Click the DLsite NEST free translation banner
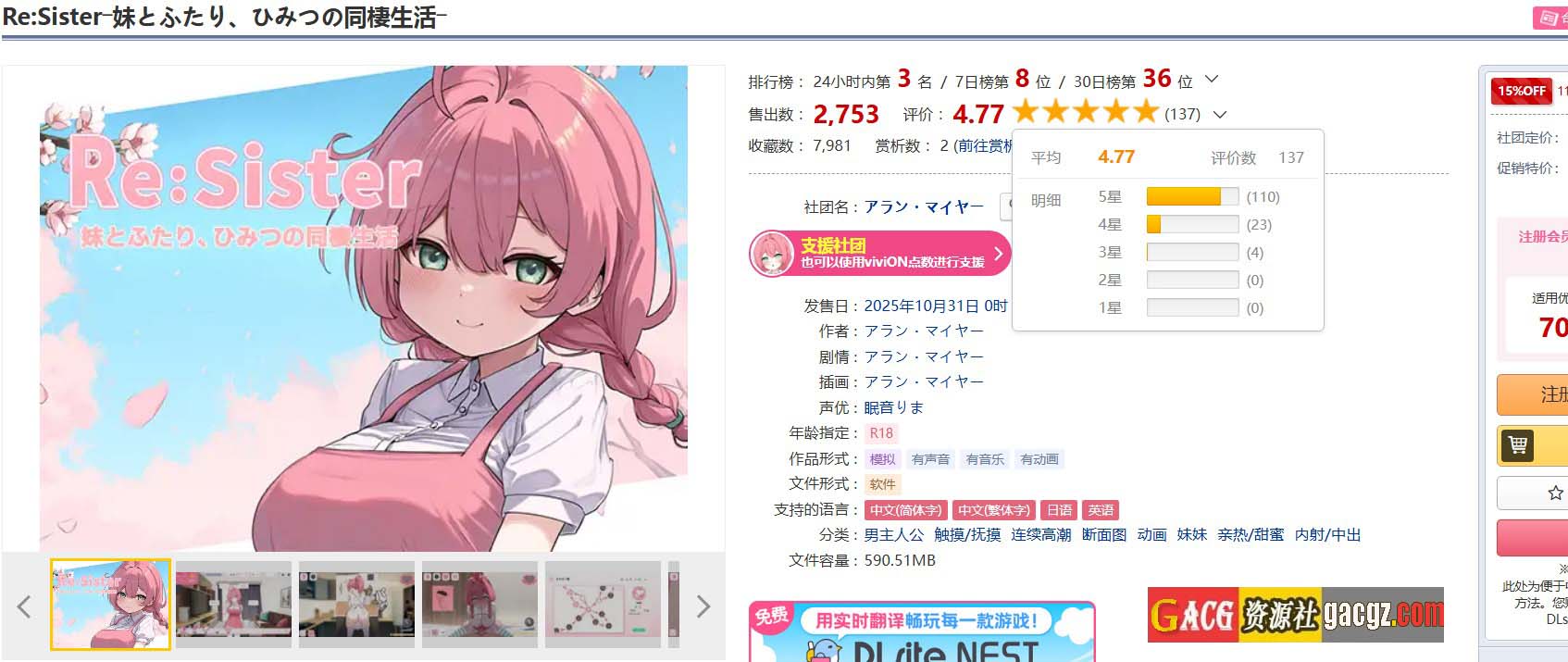This screenshot has height=662, width=1568. point(922,631)
